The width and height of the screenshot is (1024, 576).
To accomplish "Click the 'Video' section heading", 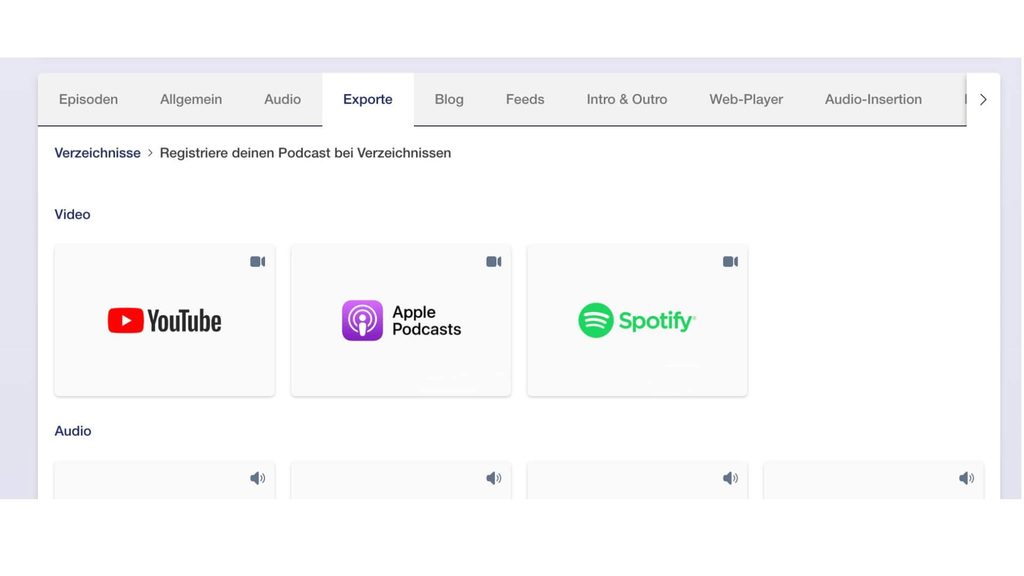I will [72, 214].
